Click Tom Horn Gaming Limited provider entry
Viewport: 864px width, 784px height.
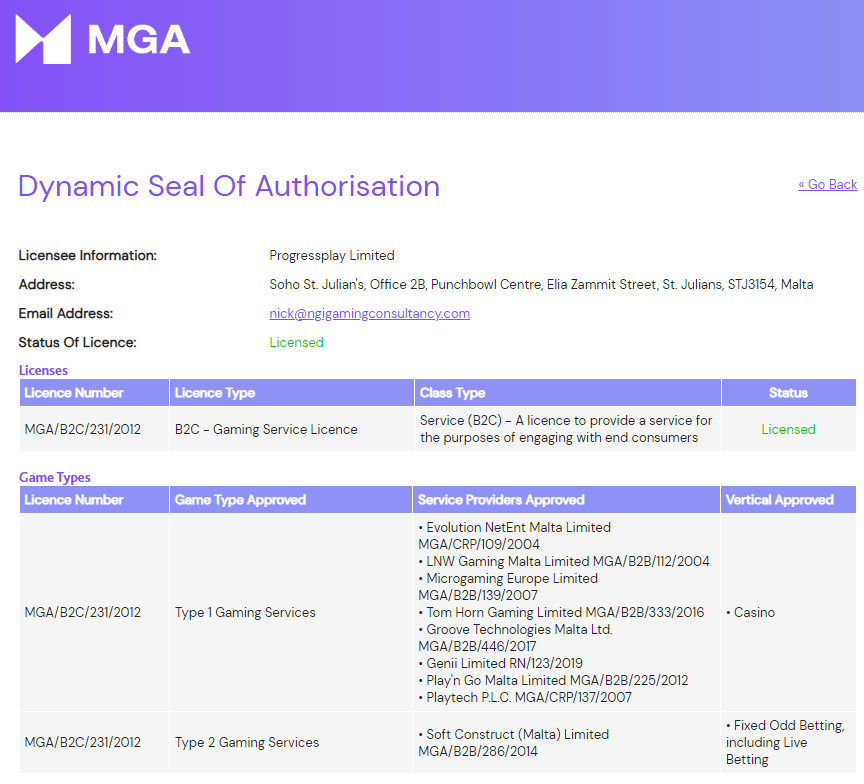pos(561,612)
